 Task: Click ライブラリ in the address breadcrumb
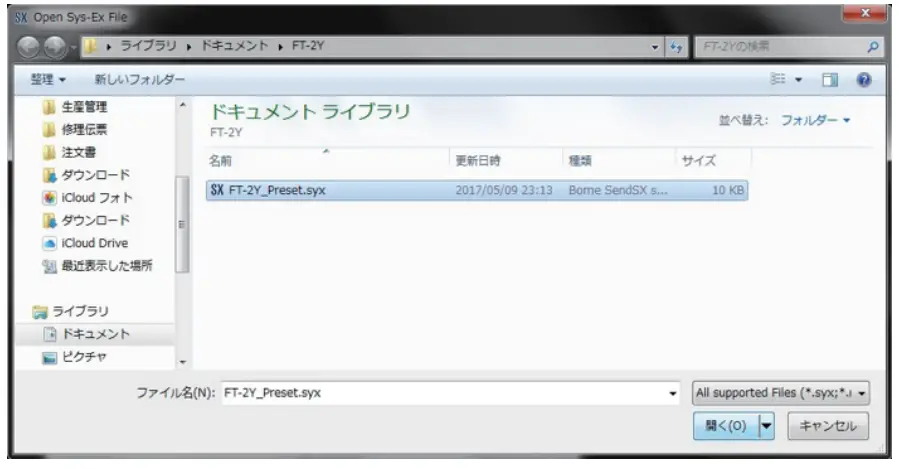(148, 46)
